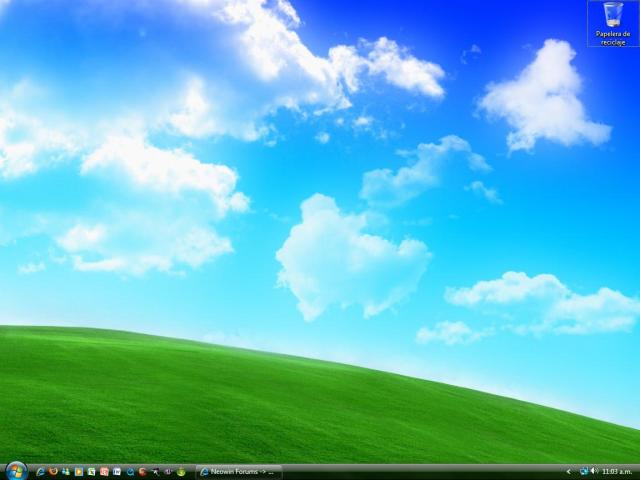This screenshot has width=640, height=480.
Task: Open the green round quick launch icon
Action: 181,472
